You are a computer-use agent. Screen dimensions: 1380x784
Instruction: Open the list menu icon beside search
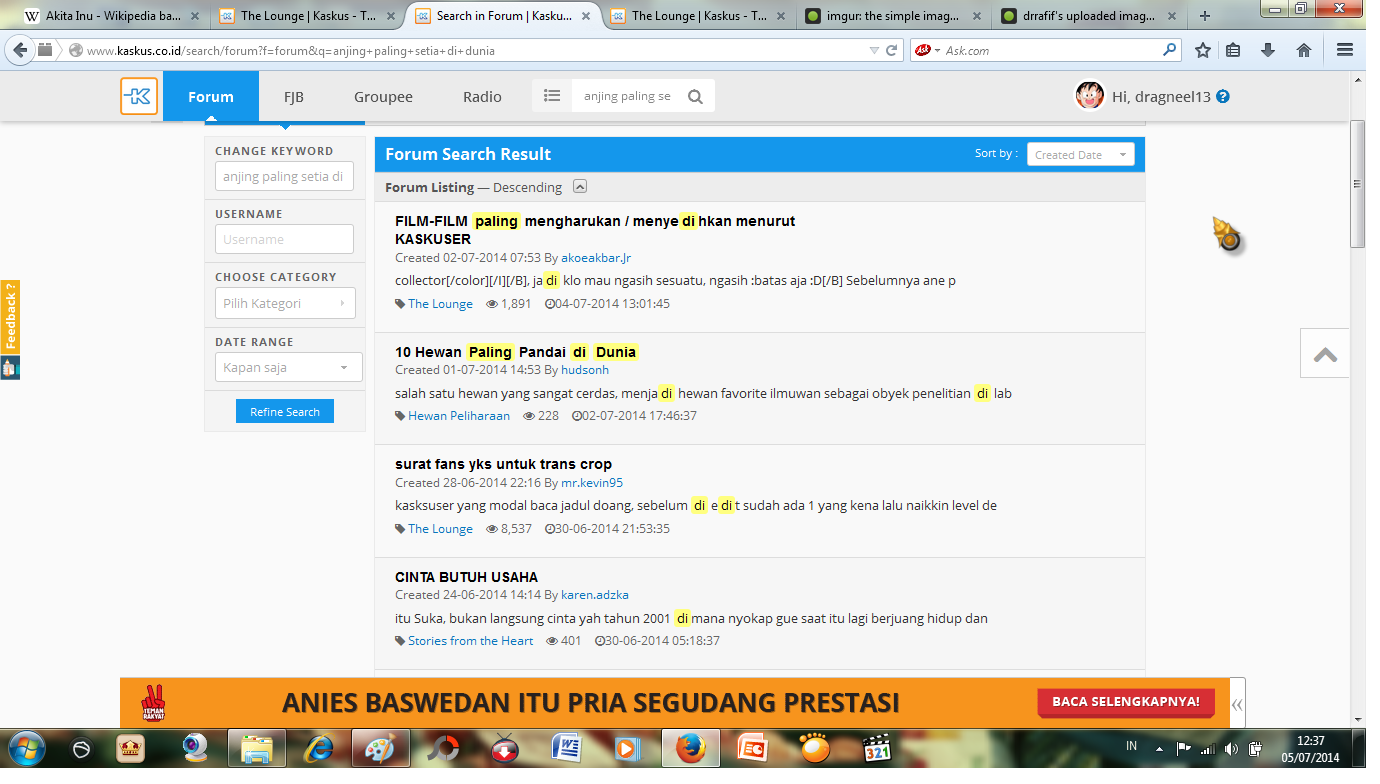(552, 96)
